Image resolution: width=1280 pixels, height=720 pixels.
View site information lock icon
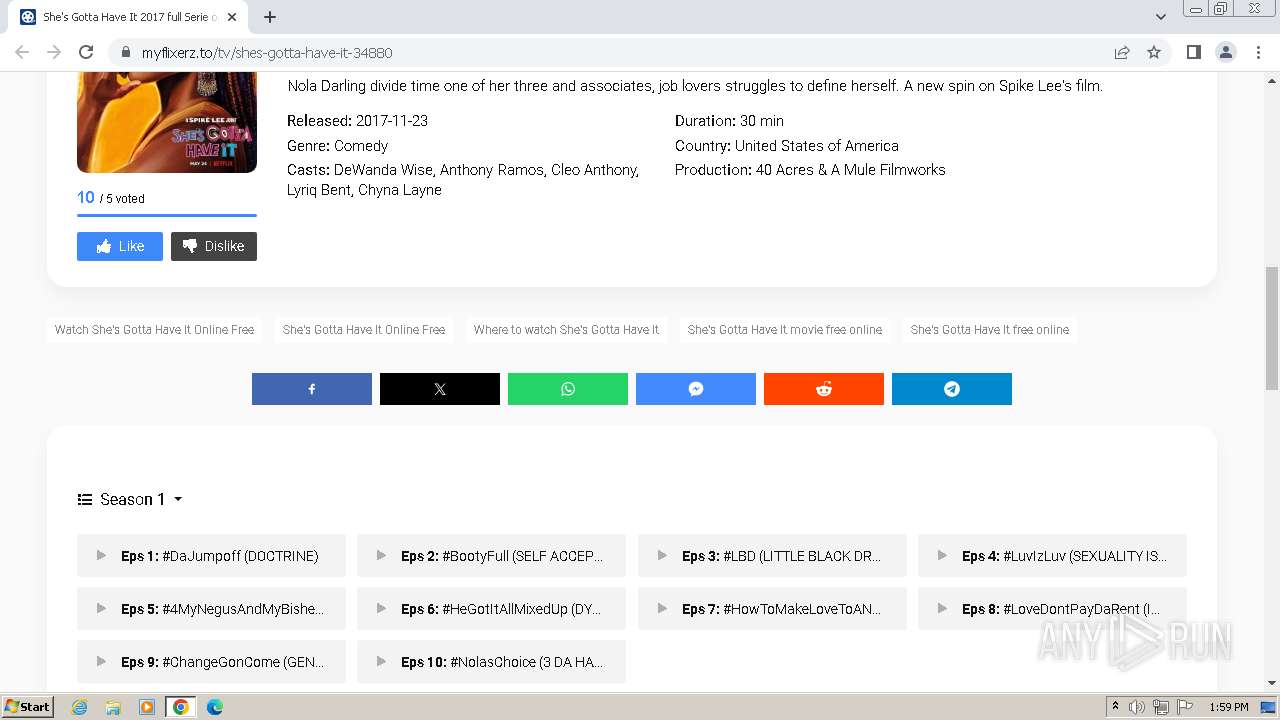click(x=126, y=52)
